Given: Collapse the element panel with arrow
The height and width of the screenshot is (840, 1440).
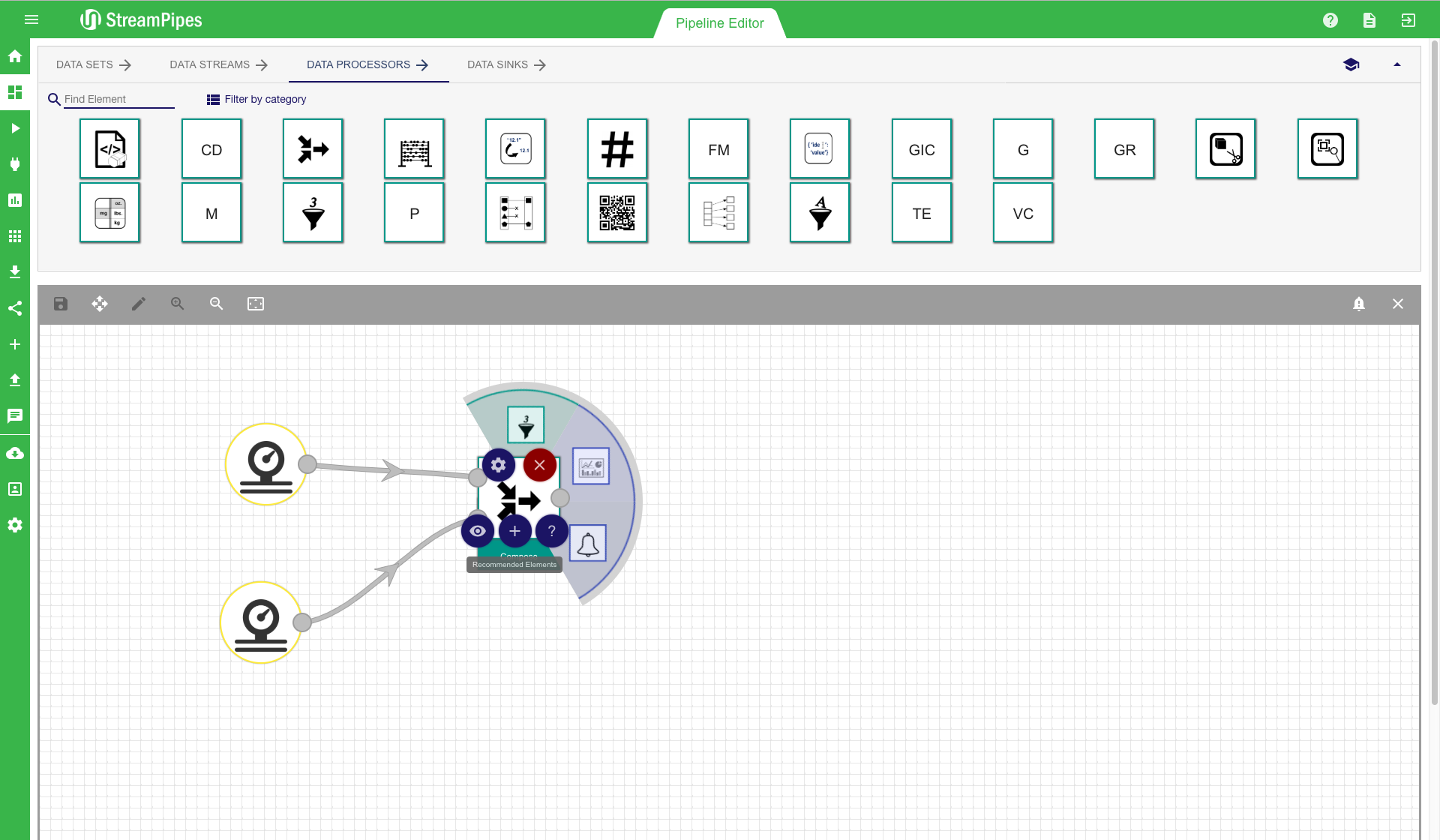Looking at the screenshot, I should (1396, 64).
